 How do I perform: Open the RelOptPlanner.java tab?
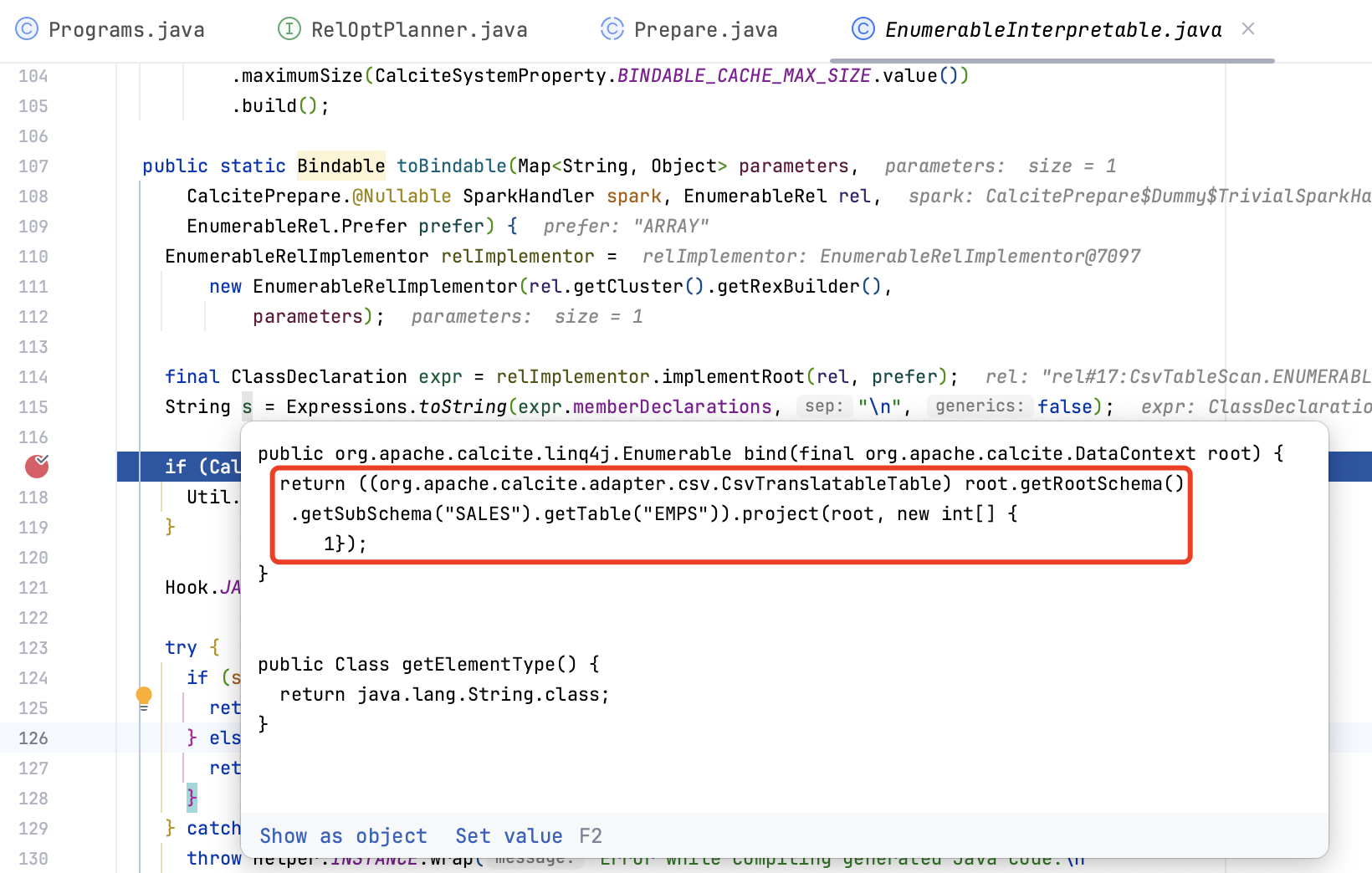(x=418, y=30)
